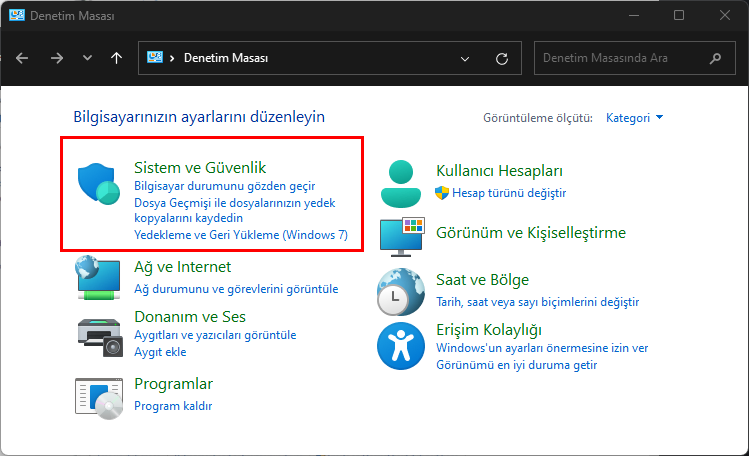Screen dimensions: 749x456
Task: Click the search magnifier icon
Action: pyautogui.click(x=715, y=58)
